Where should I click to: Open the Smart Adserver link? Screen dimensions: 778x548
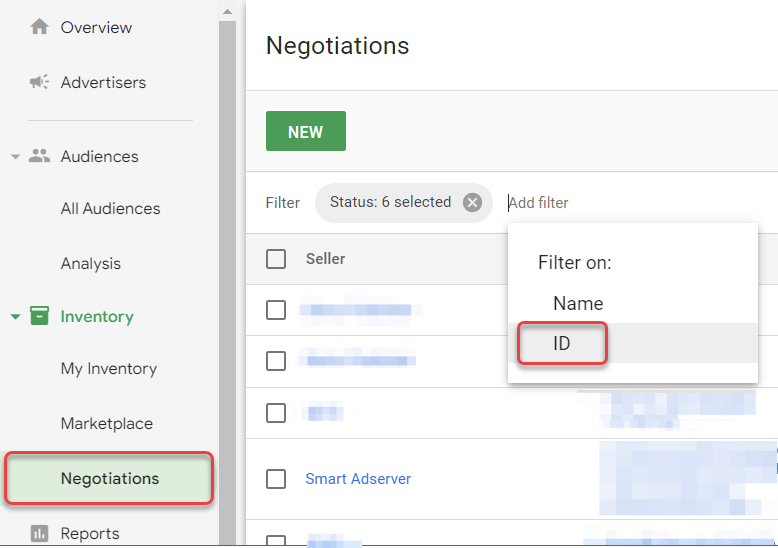358,479
